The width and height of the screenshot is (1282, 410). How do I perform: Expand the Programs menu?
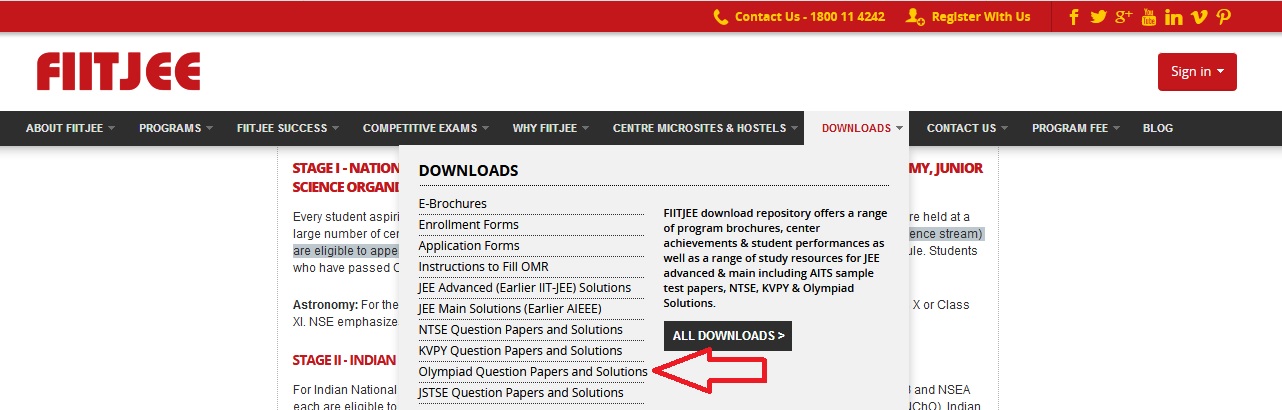[176, 128]
